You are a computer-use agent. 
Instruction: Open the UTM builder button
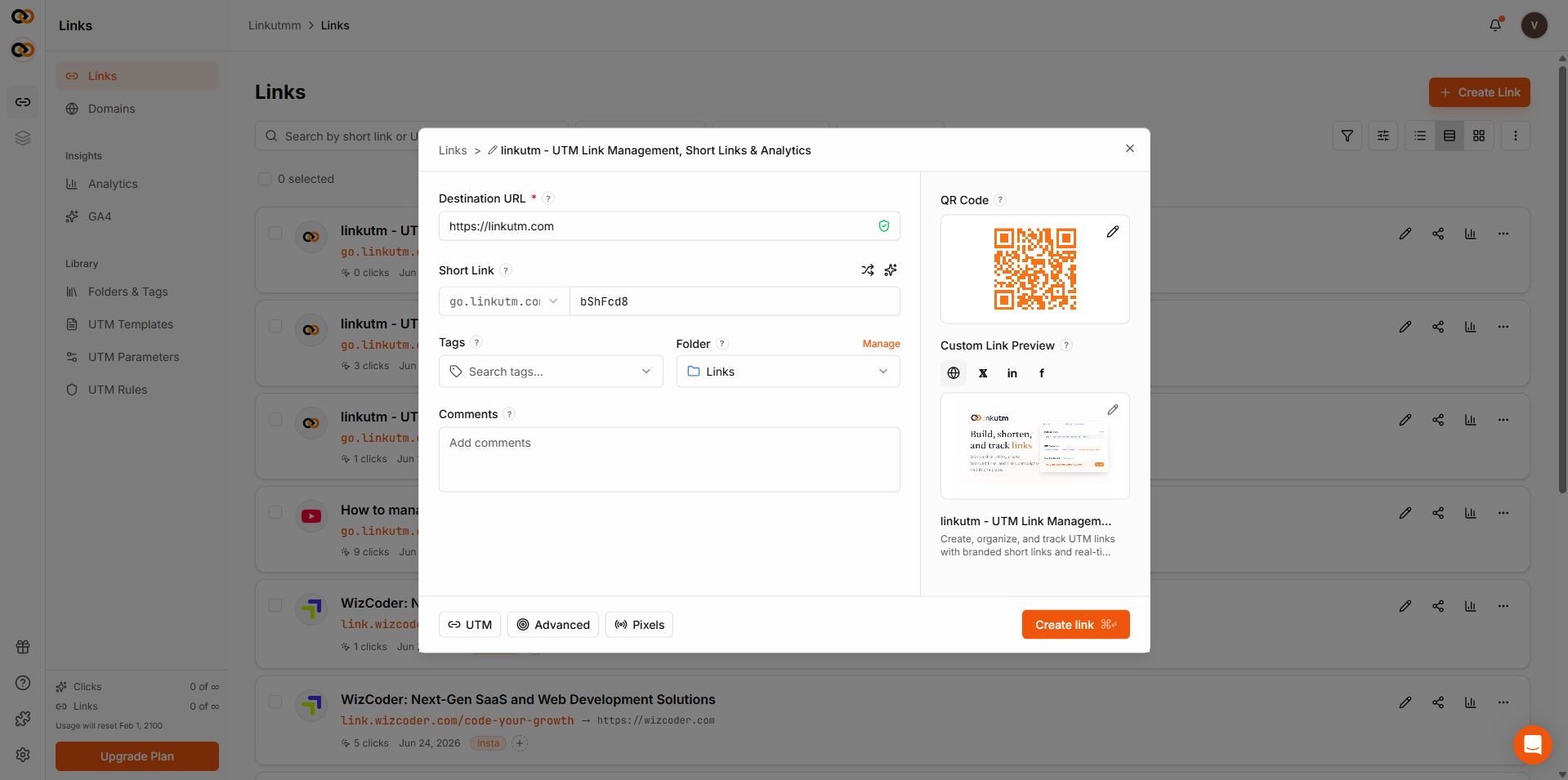(x=470, y=625)
